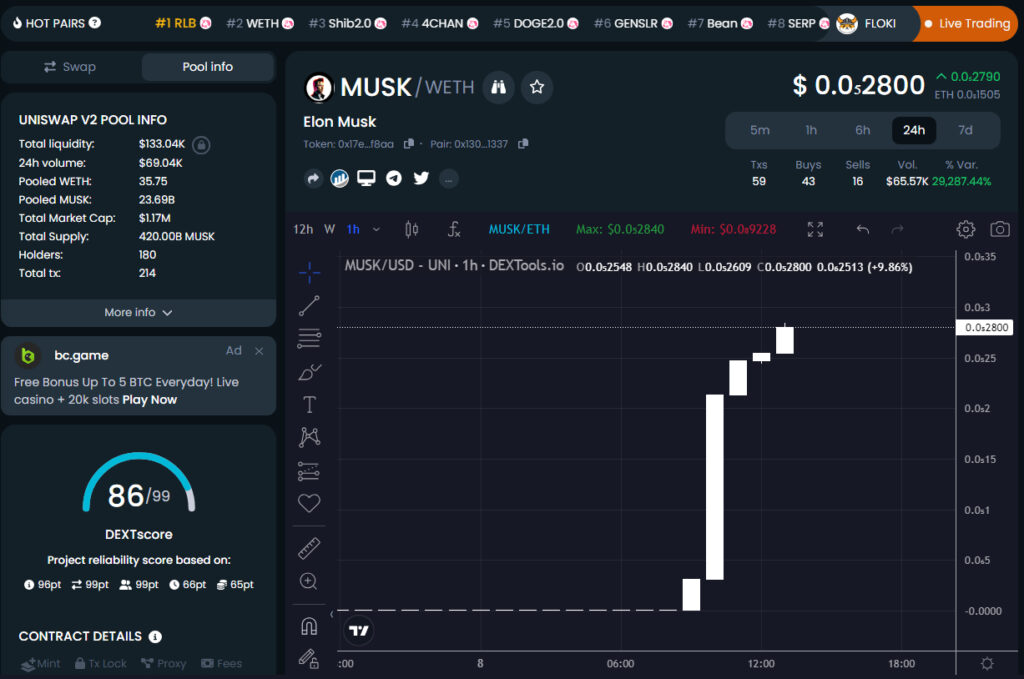Switch price display to MUSK/ETH

519,229
